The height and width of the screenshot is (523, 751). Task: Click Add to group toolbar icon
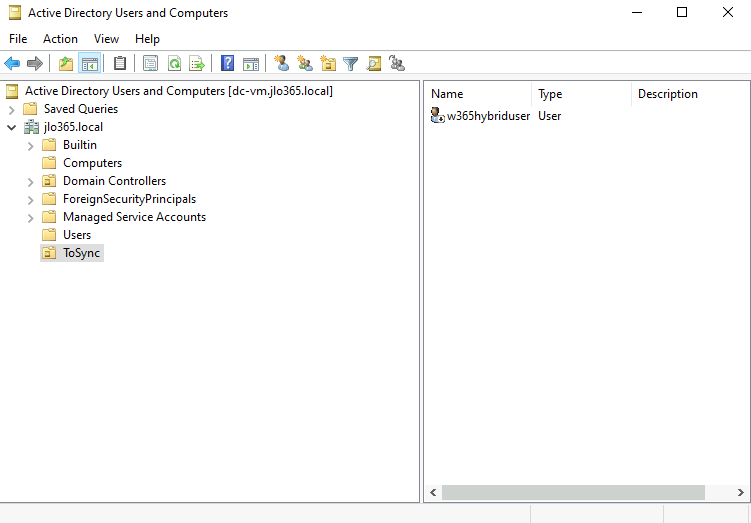click(397, 63)
